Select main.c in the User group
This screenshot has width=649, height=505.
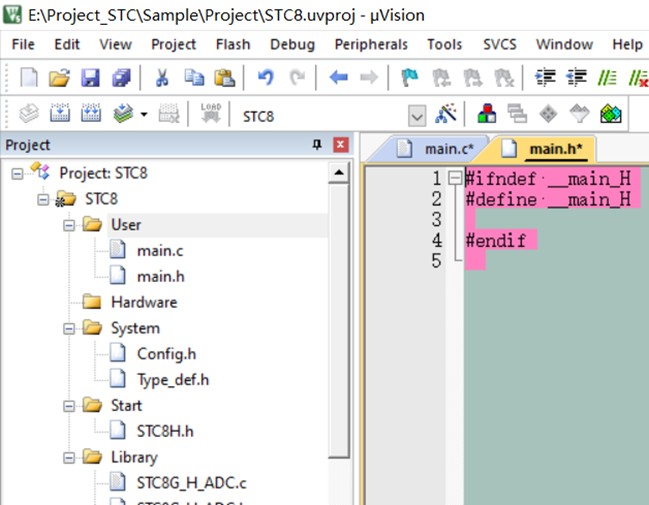[160, 251]
